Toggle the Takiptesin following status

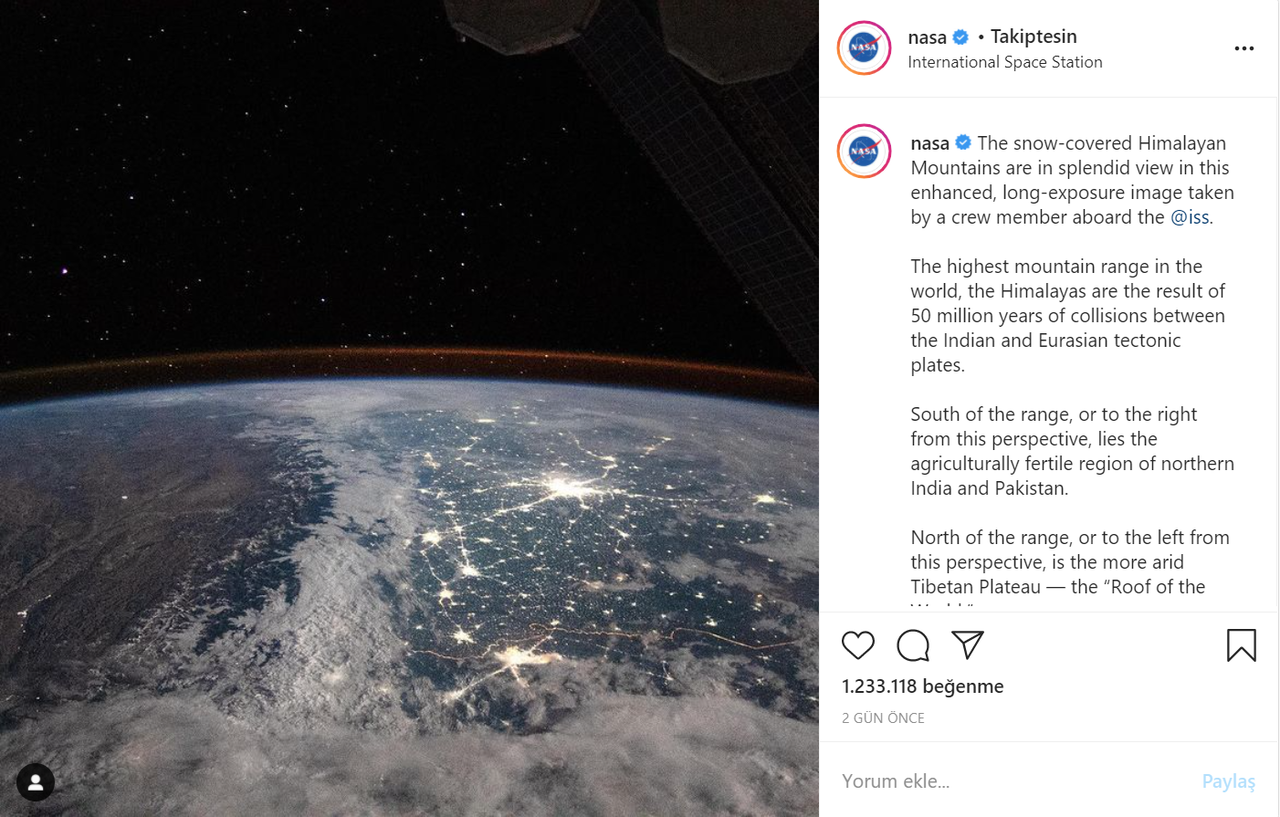click(x=1033, y=37)
